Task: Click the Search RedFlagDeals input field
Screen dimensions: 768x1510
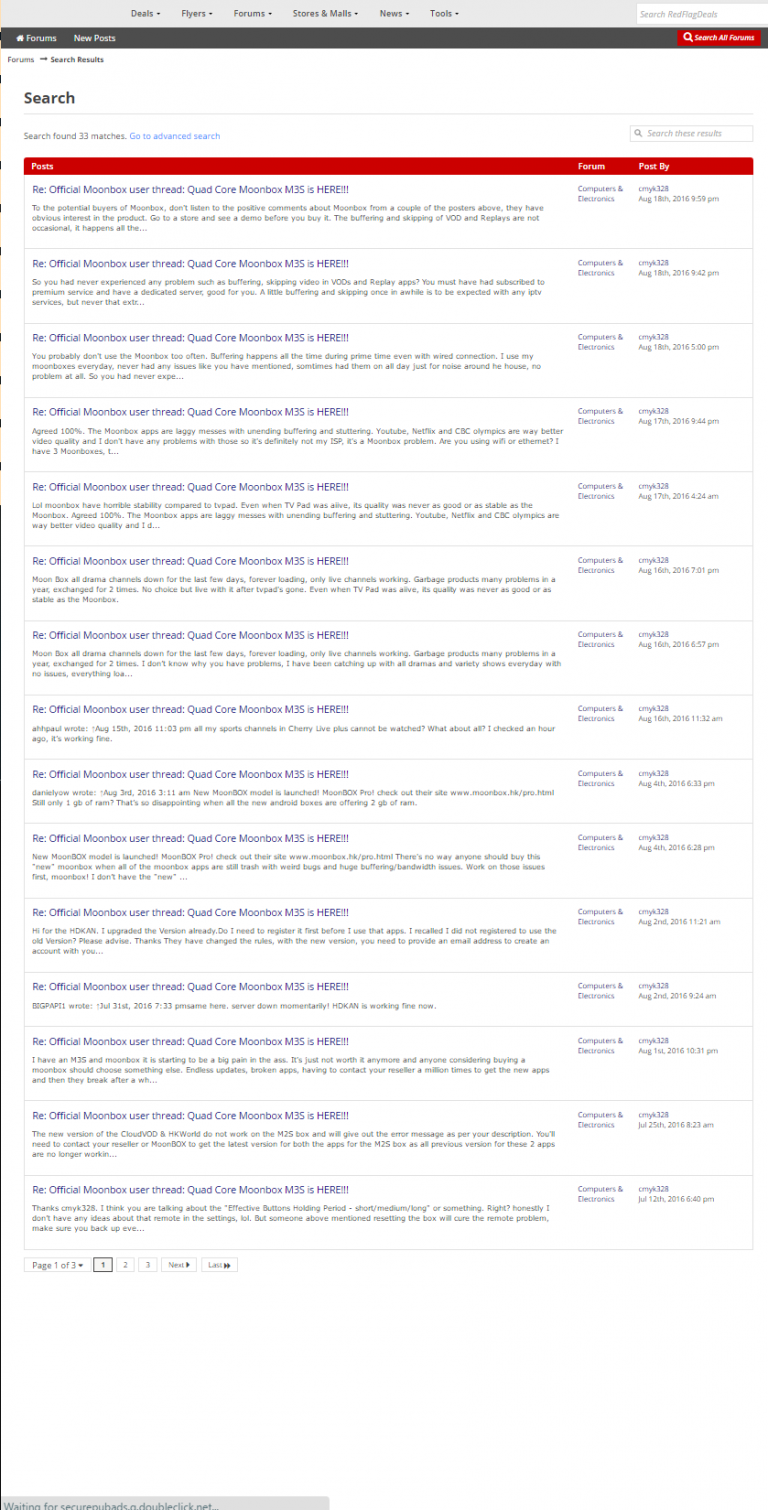Action: pyautogui.click(x=700, y=14)
